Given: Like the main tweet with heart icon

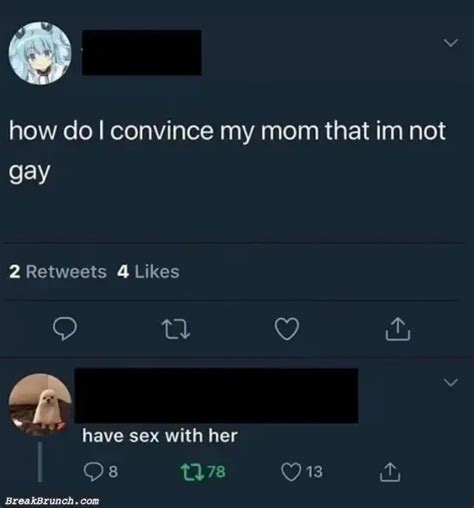Looking at the screenshot, I should [x=287, y=329].
